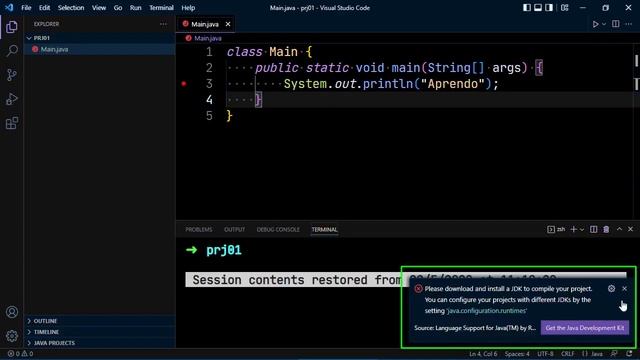
Task: Open Explorer views and more actions ellipsis
Action: pyautogui.click(x=163, y=24)
